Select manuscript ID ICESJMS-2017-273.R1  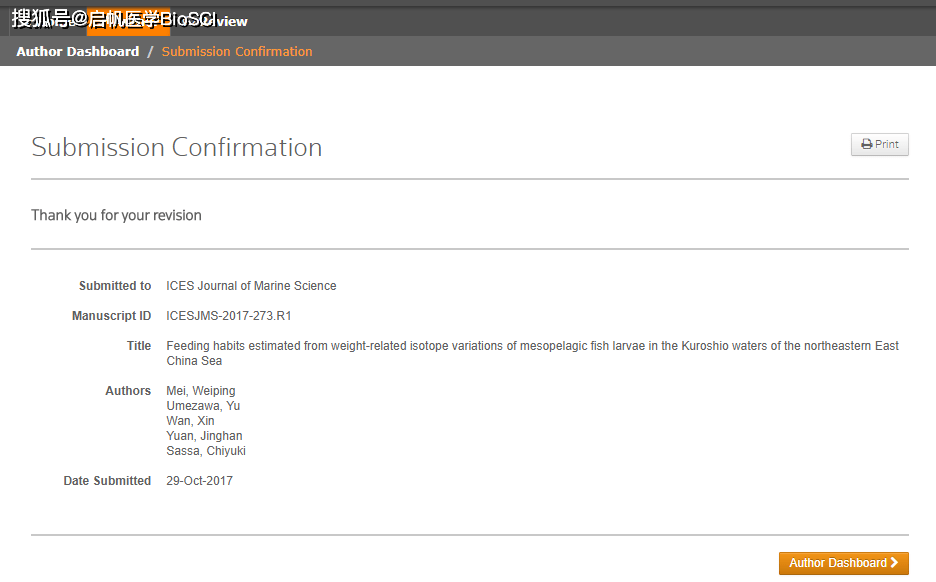[229, 316]
